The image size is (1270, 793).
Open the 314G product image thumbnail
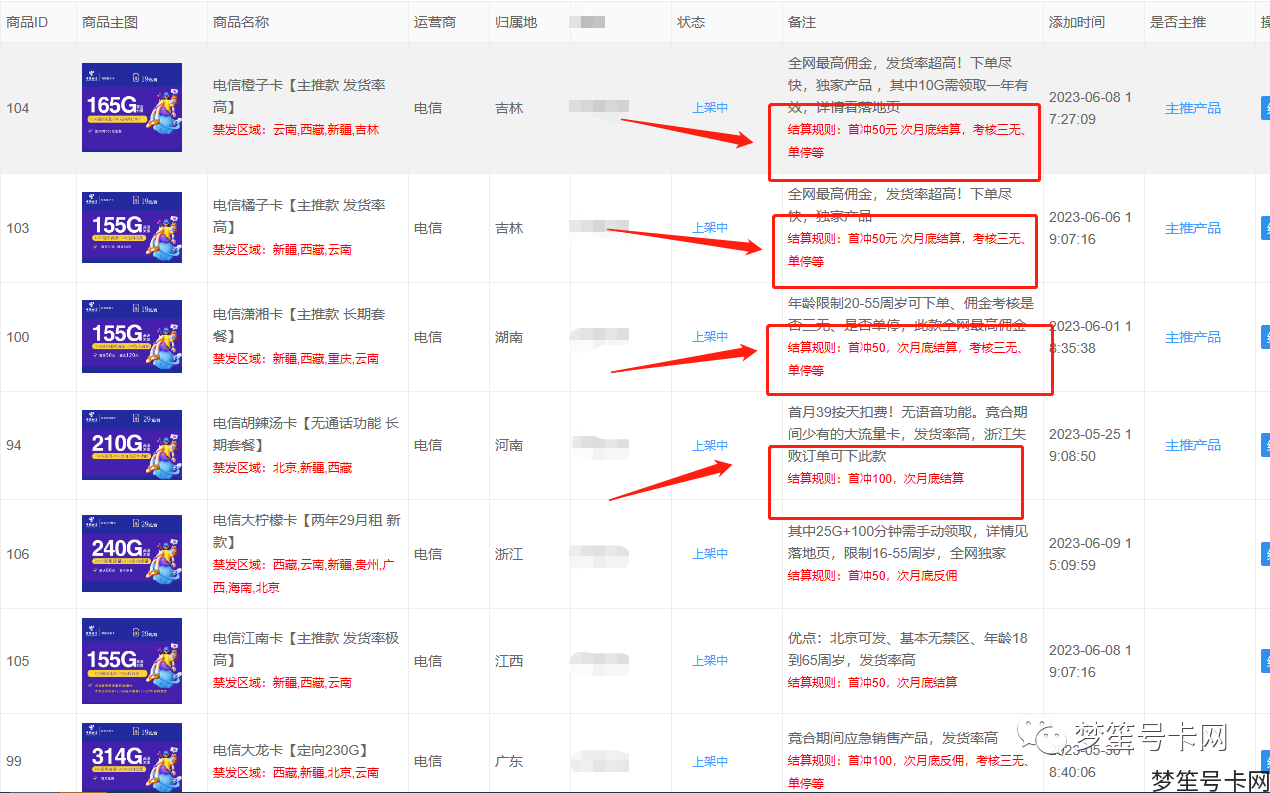[x=132, y=758]
